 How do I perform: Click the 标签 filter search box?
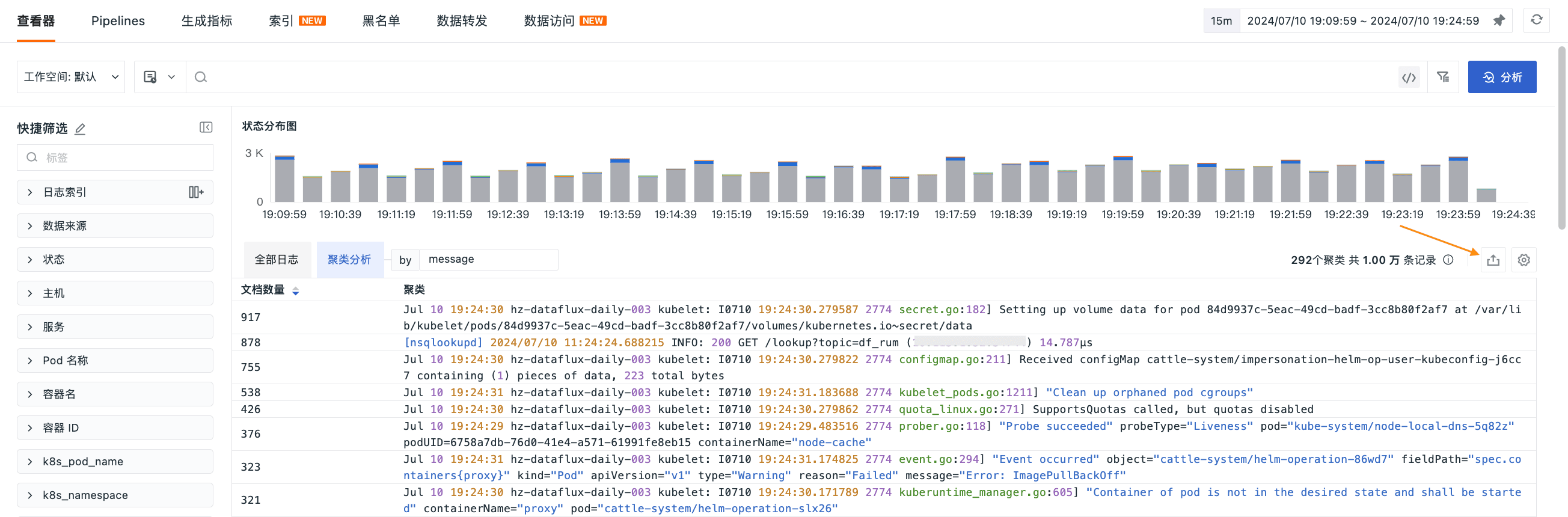115,158
